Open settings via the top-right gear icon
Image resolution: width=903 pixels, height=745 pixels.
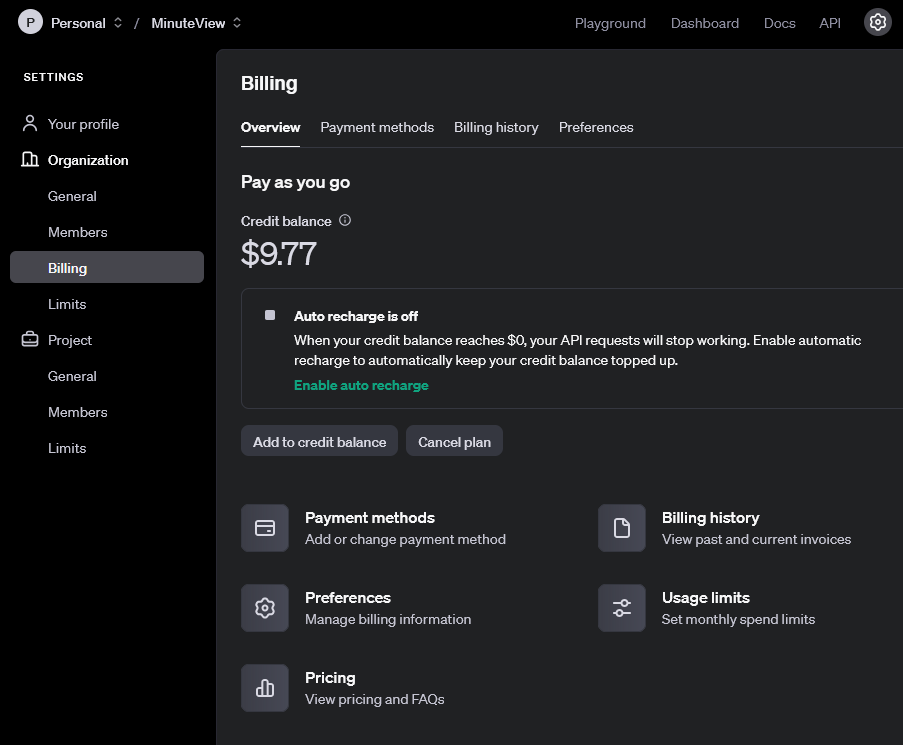877,21
